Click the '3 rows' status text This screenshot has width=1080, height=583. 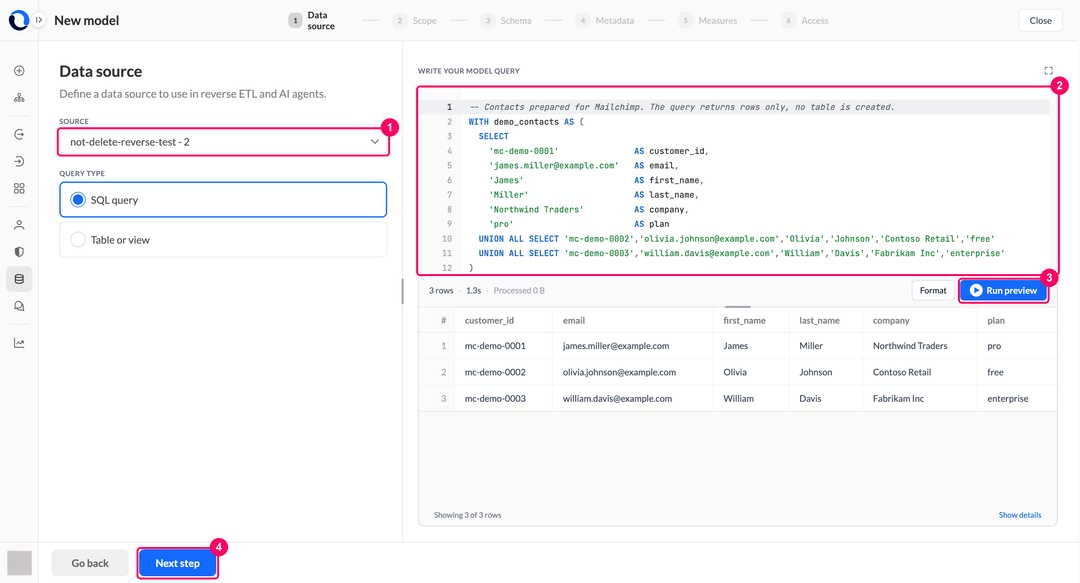click(441, 291)
